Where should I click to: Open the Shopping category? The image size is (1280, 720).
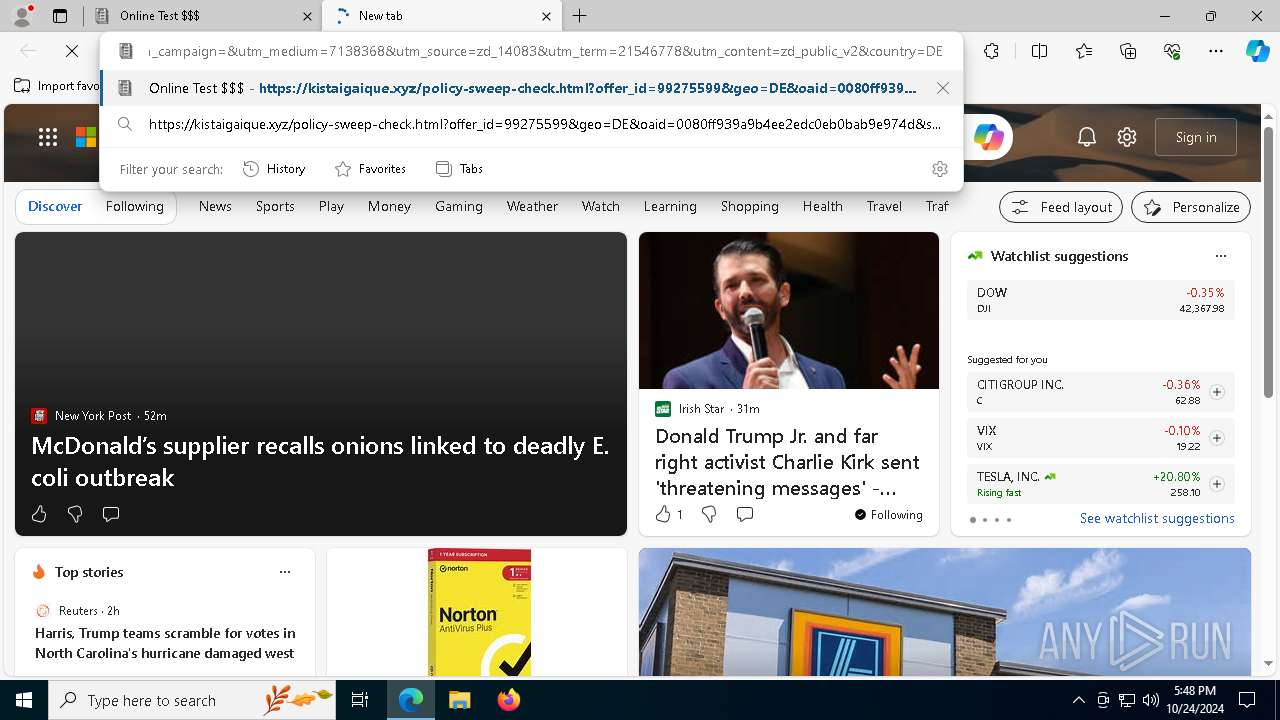750,206
